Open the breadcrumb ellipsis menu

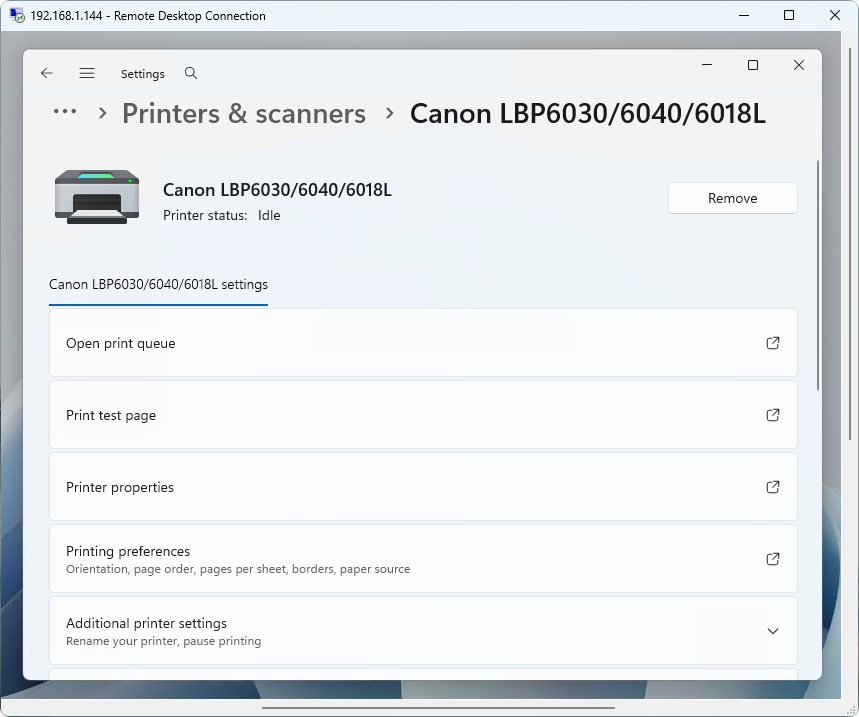[65, 112]
